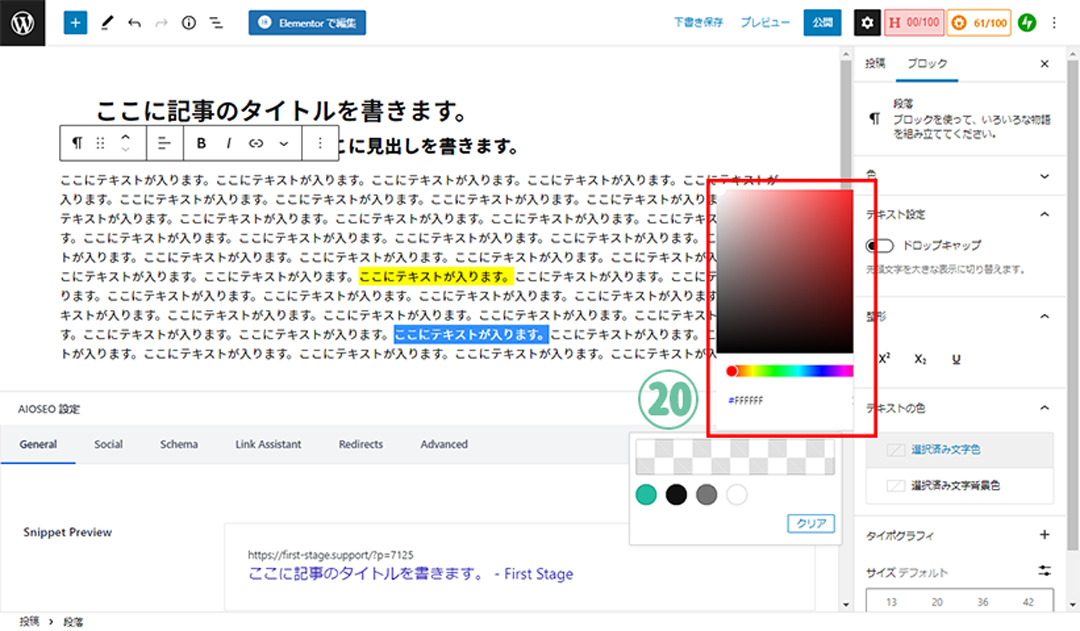Click the undo arrow icon
This screenshot has width=1080, height=631.
134,22
